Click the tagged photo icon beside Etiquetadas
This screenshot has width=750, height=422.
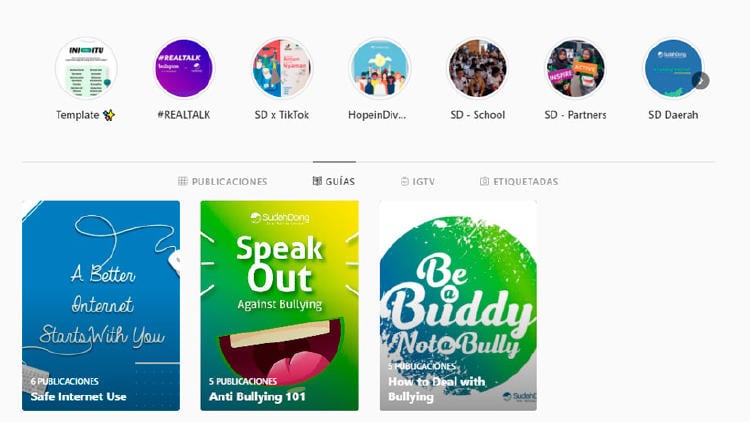[x=485, y=181]
